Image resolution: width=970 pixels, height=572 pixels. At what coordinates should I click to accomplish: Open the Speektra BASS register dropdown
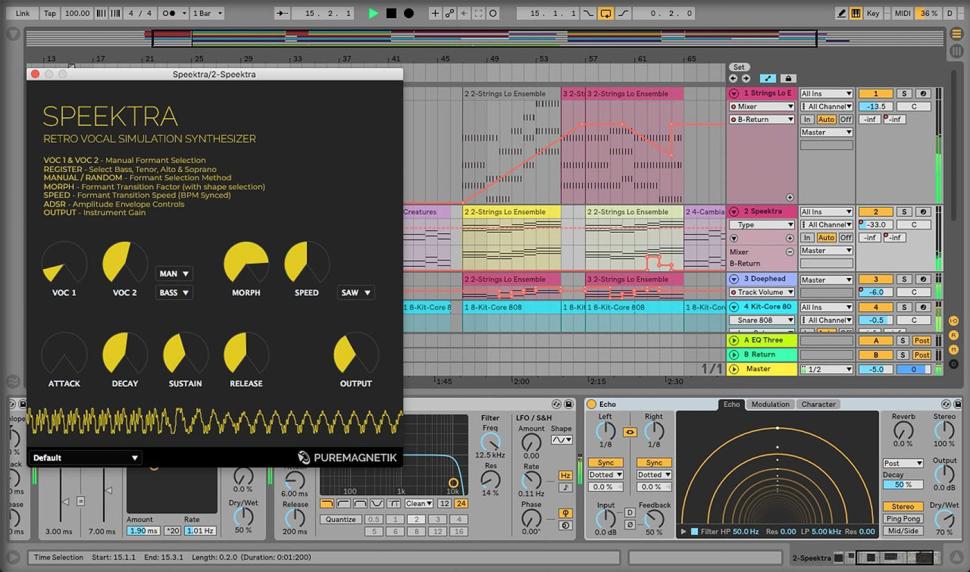(174, 293)
